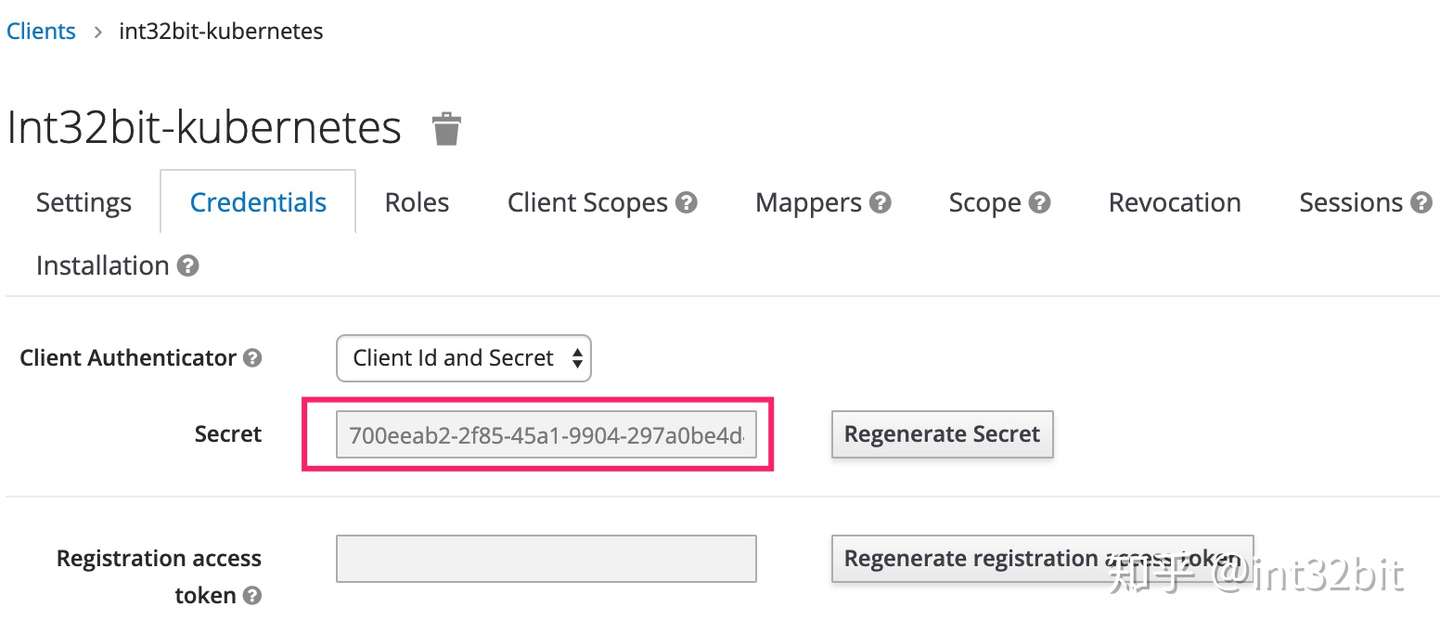
Task: Click help icon beside Client Scopes tab
Action: [686, 202]
